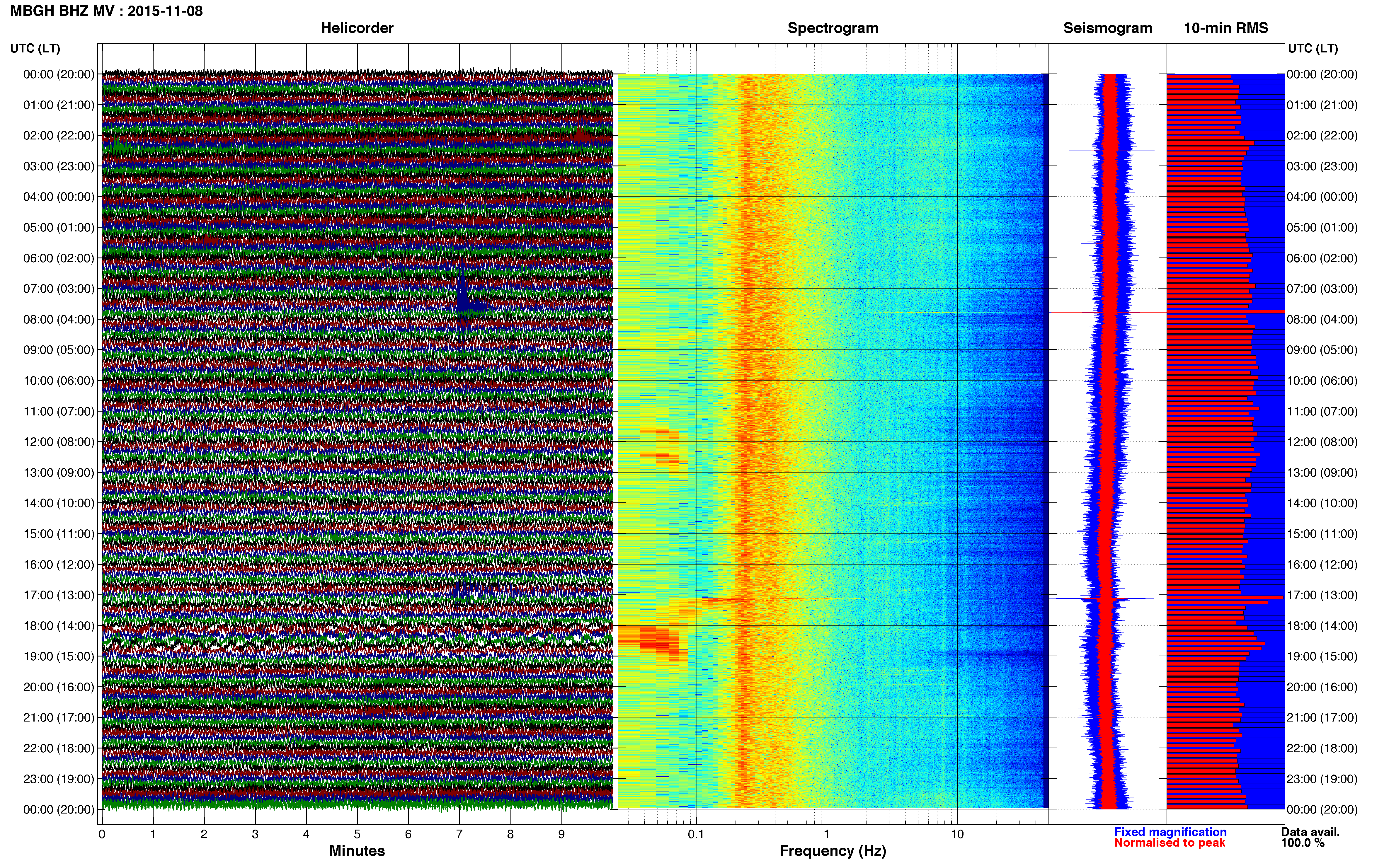
Task: Click left time label '23:00 (19:00)'
Action: [x=59, y=779]
